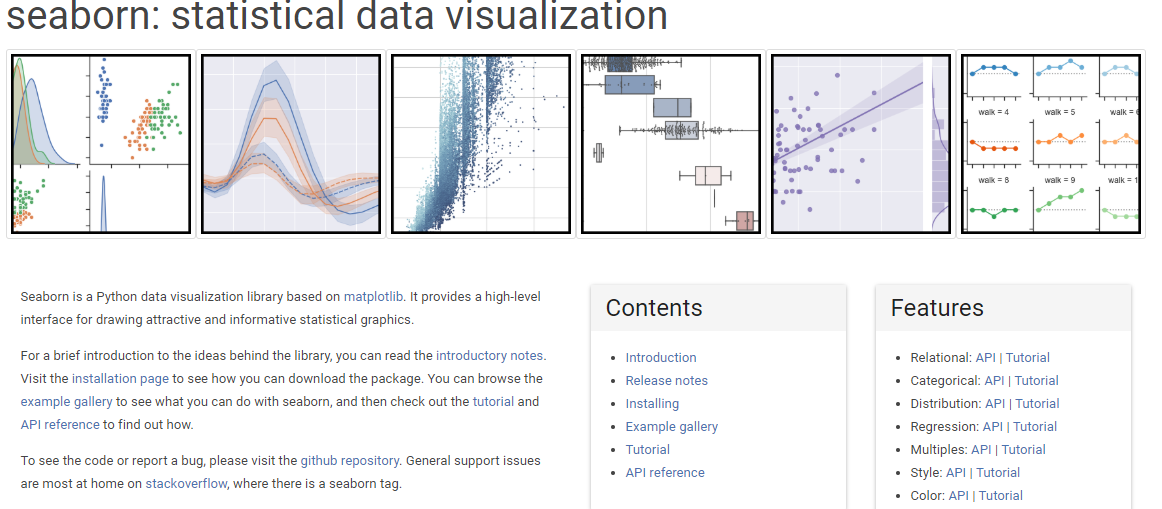The width and height of the screenshot is (1162, 509).
Task: Open the pairplot scatter matrix thumbnail
Action: 101,144
